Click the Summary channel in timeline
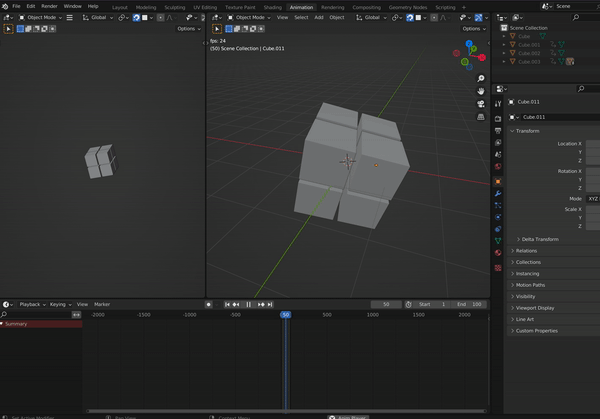The width and height of the screenshot is (600, 419). tap(17, 324)
